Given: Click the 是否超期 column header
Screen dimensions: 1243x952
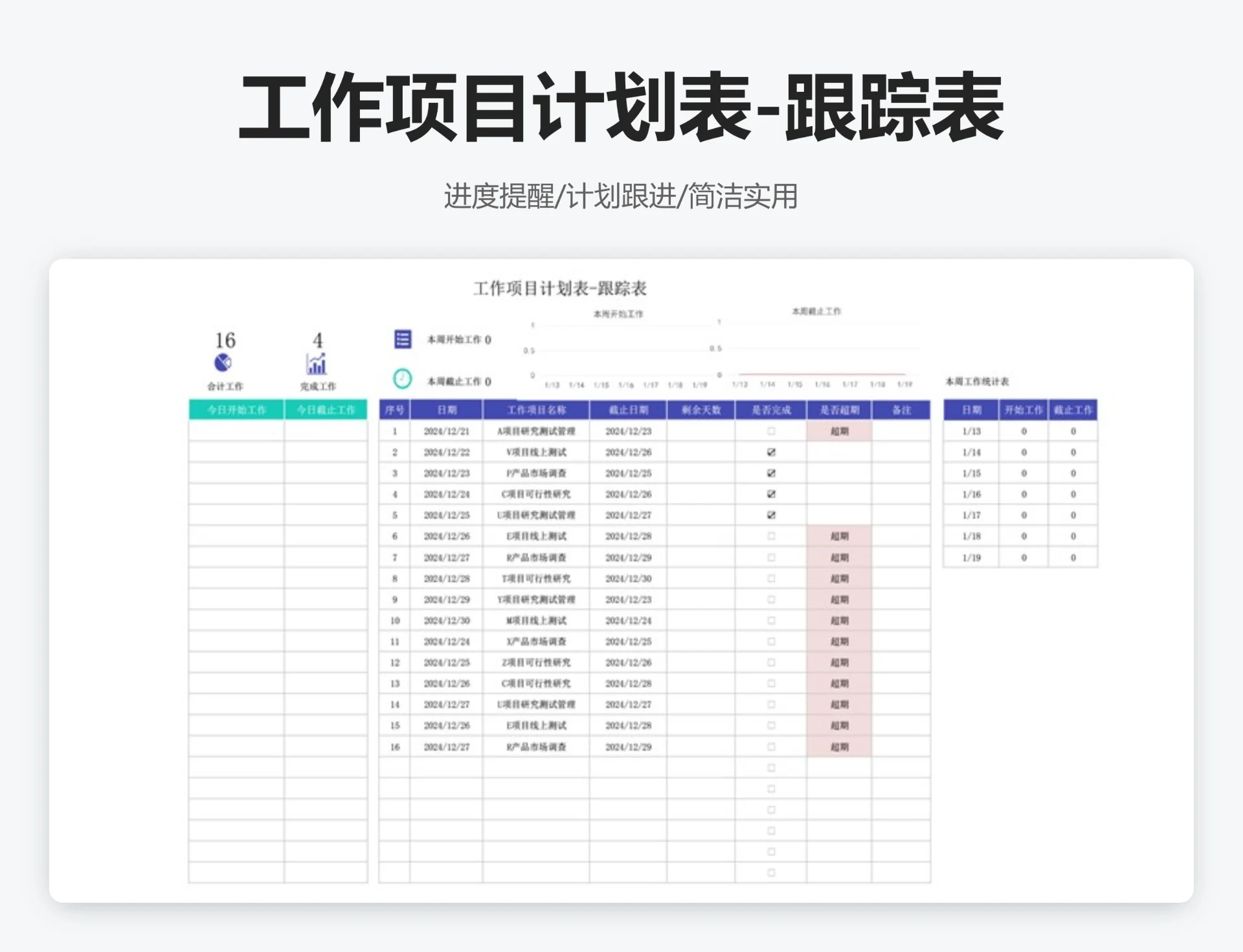Looking at the screenshot, I should point(839,410).
